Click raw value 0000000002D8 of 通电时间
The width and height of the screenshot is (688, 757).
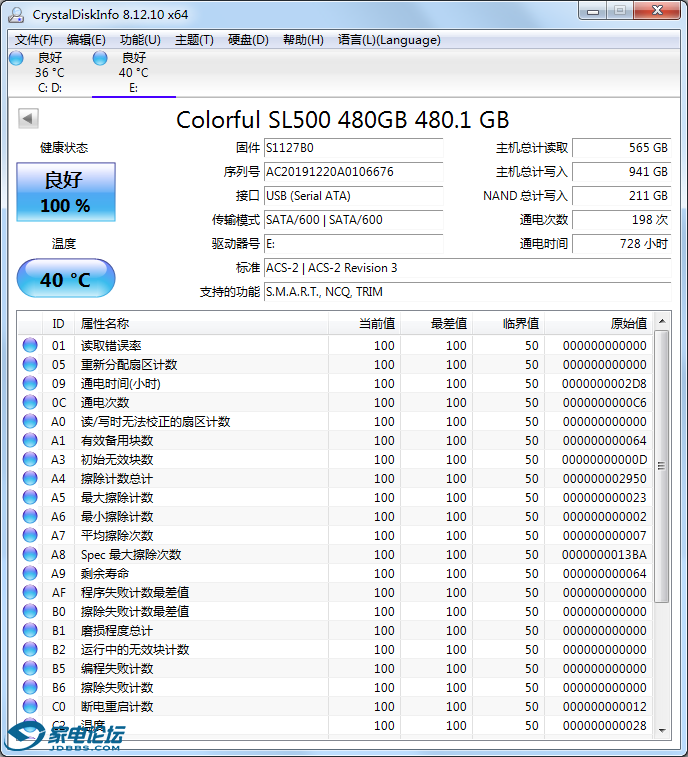(x=604, y=384)
